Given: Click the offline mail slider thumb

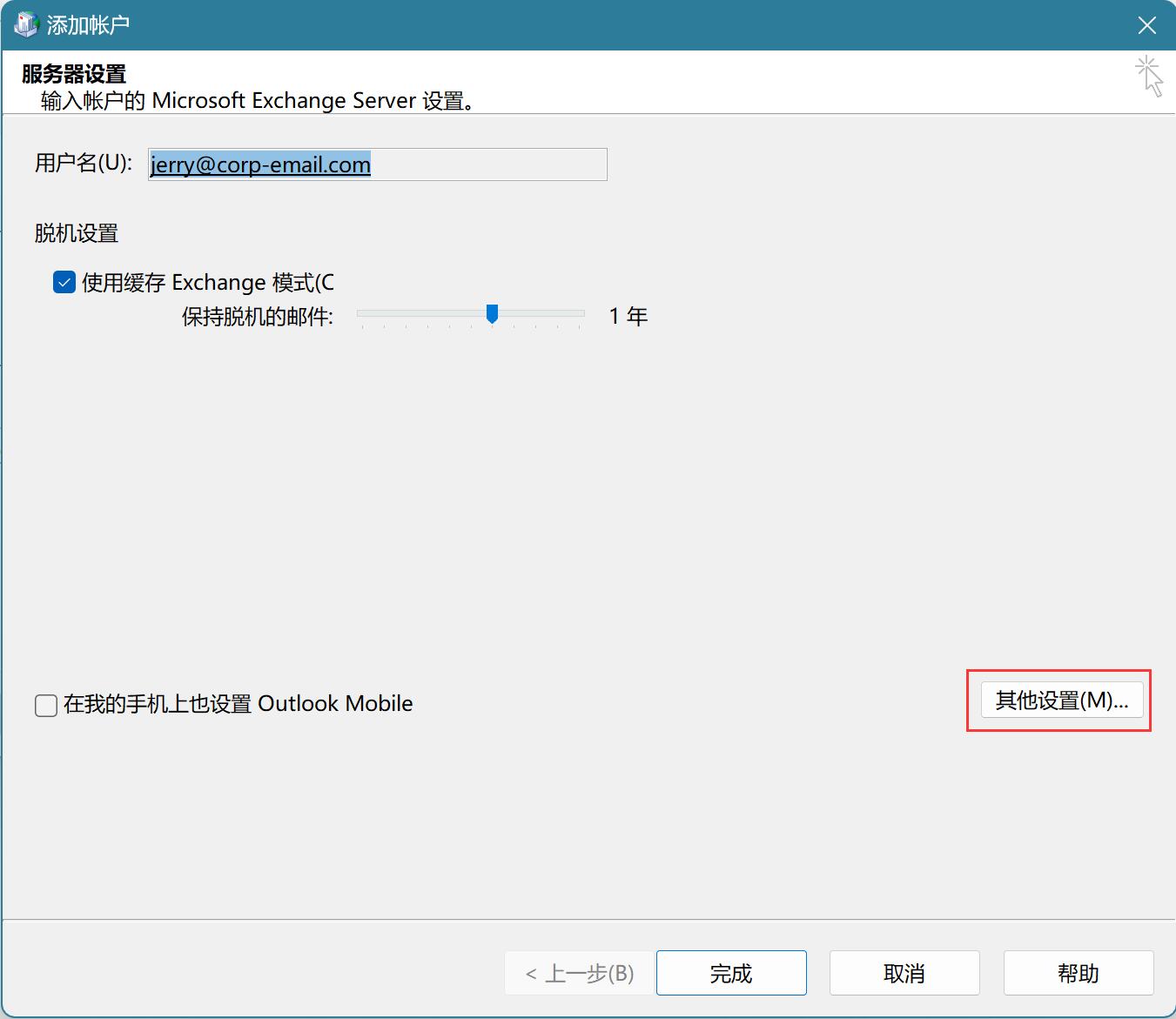Looking at the screenshot, I should tap(492, 314).
